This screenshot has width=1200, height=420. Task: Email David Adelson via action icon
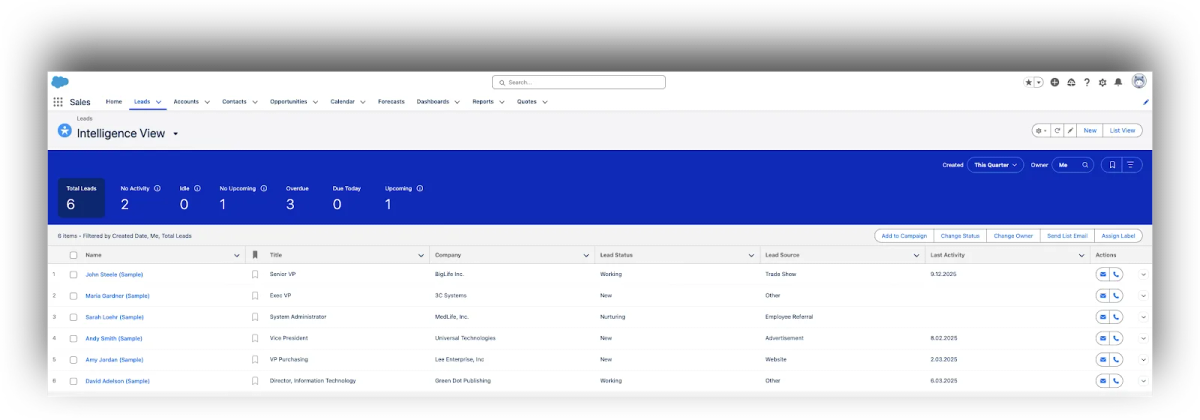(1103, 381)
